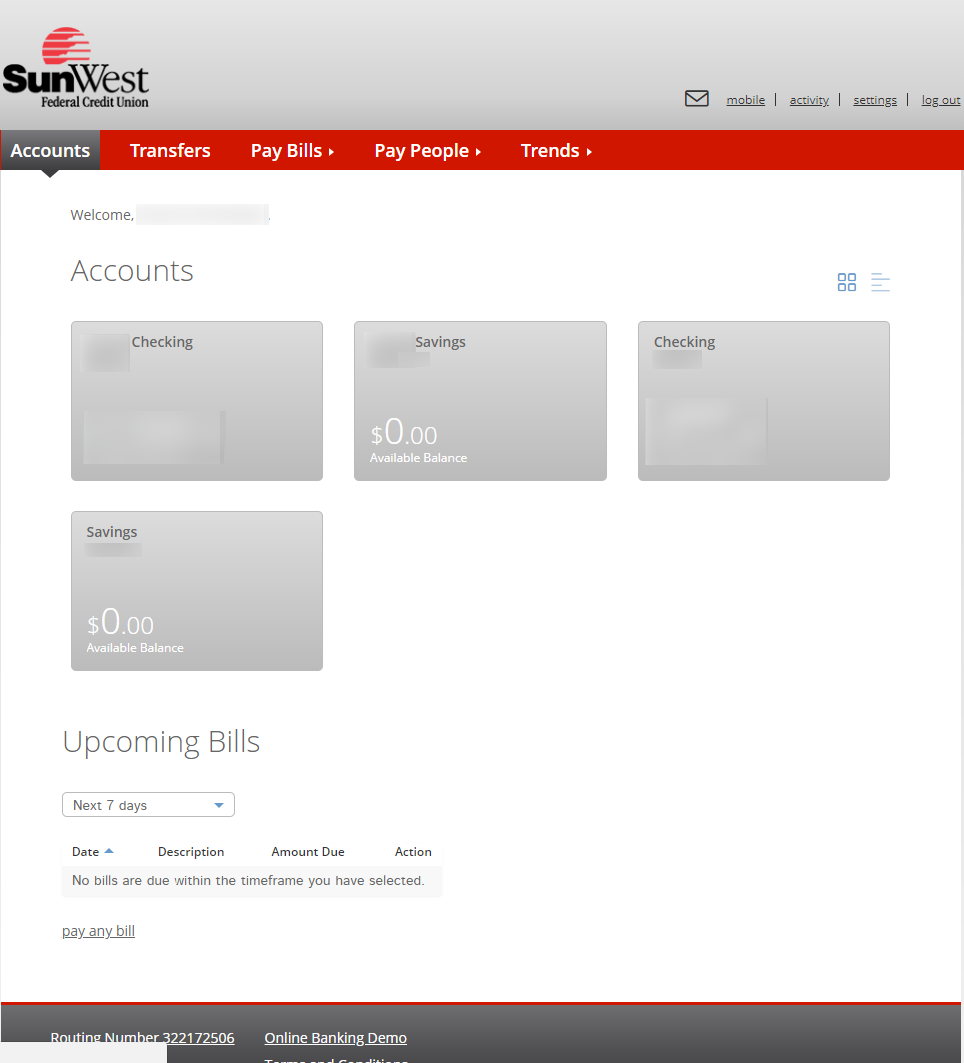Open the settings link
964x1063 pixels.
(x=875, y=100)
